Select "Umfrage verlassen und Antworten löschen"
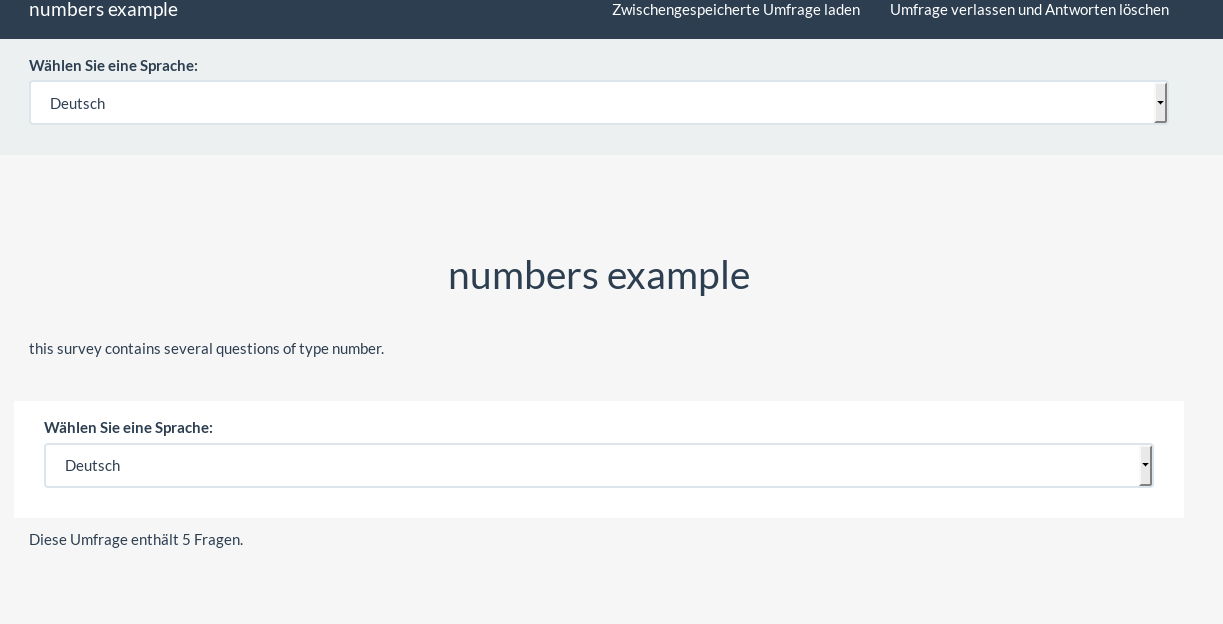This screenshot has width=1223, height=624. click(x=1029, y=10)
